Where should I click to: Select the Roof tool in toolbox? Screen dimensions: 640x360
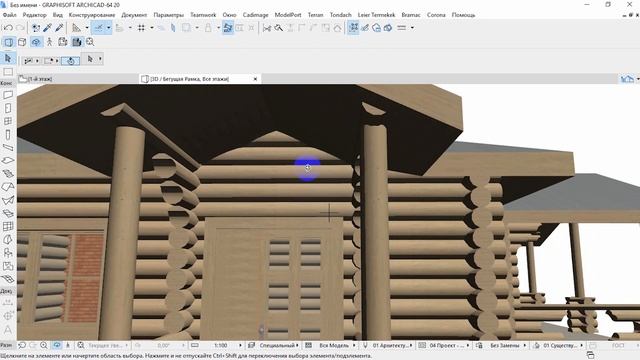(x=8, y=187)
